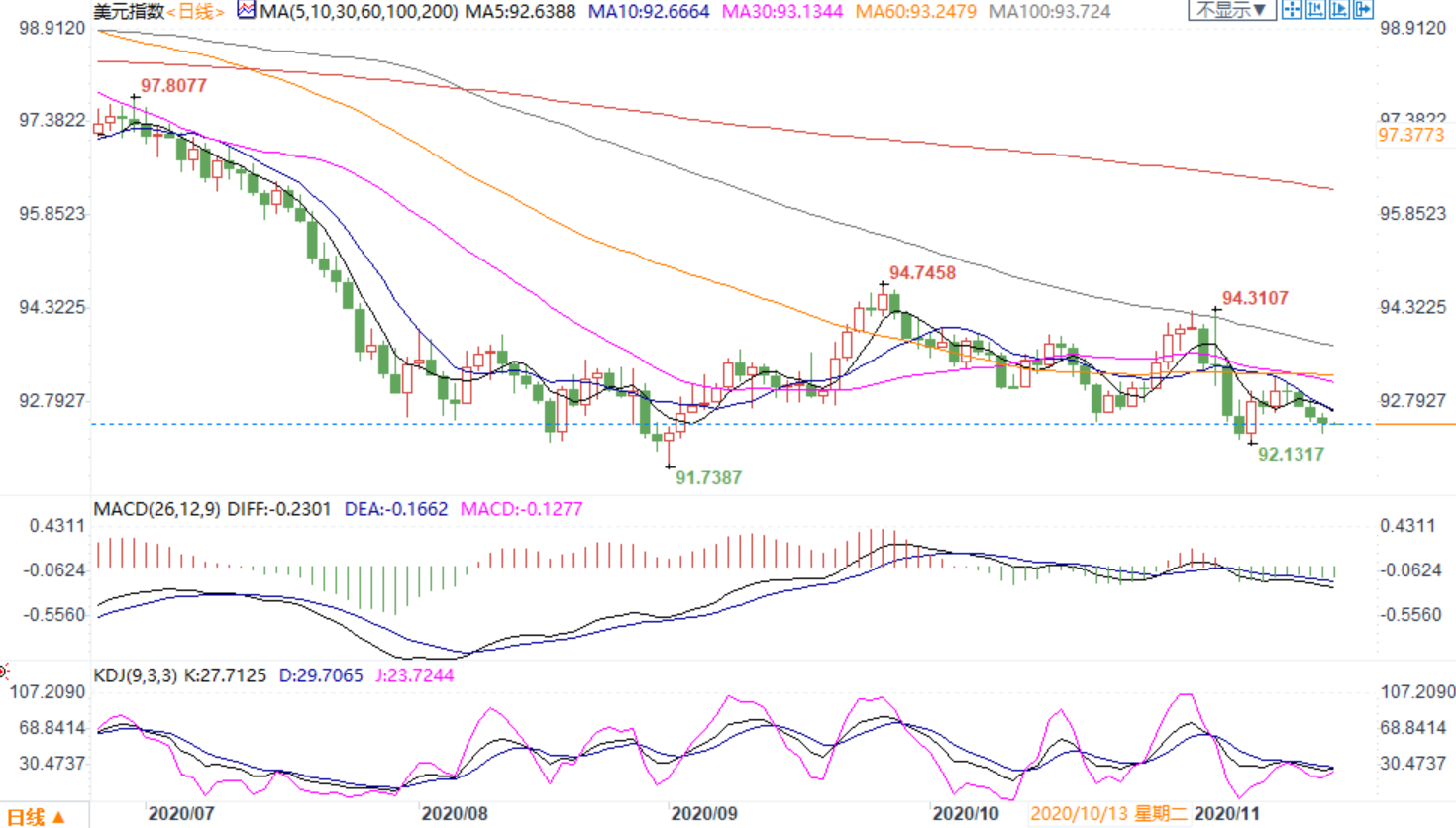Screen dimensions: 1456x828
Task: Click the highlighted 2020/10/13 星期二 date marker
Action: tap(1108, 814)
